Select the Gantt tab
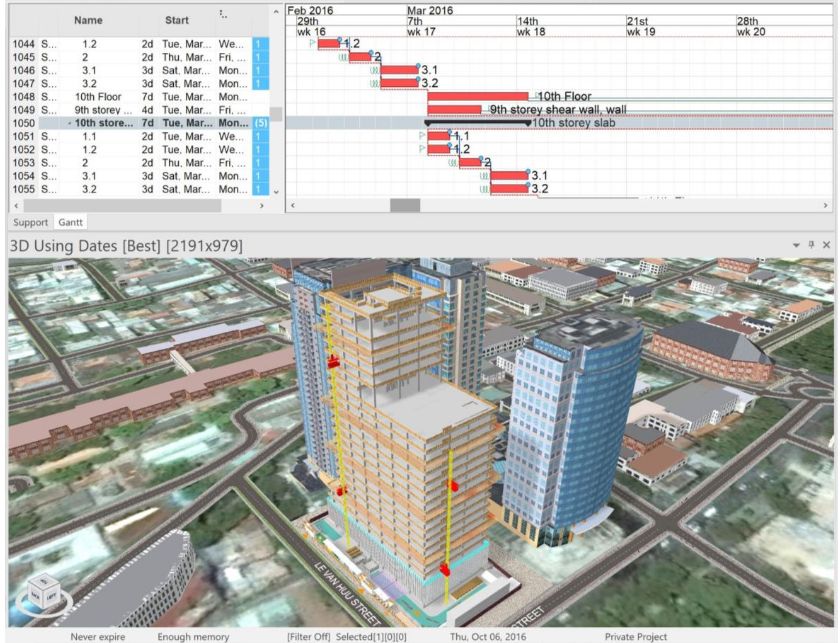The width and height of the screenshot is (840, 643). tap(70, 221)
